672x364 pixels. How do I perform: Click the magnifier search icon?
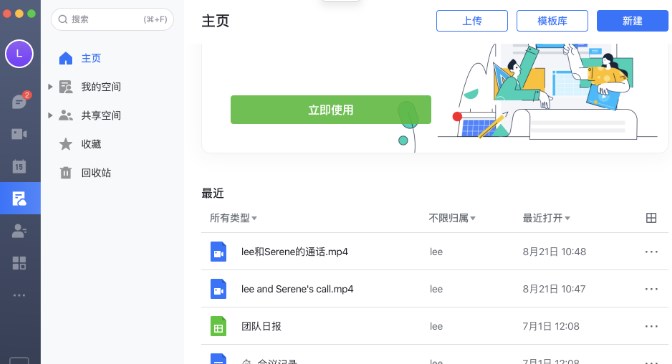coord(63,19)
